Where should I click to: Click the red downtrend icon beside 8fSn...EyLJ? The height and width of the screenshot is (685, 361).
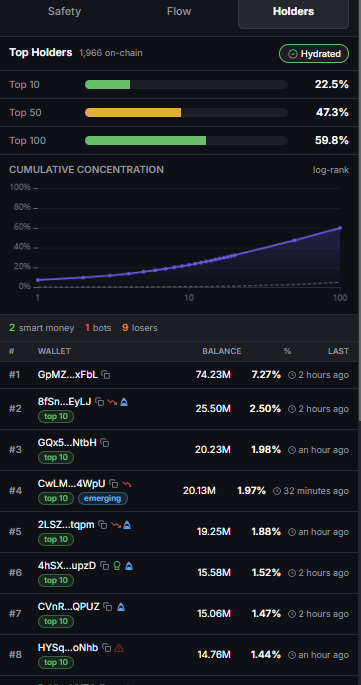tap(112, 401)
